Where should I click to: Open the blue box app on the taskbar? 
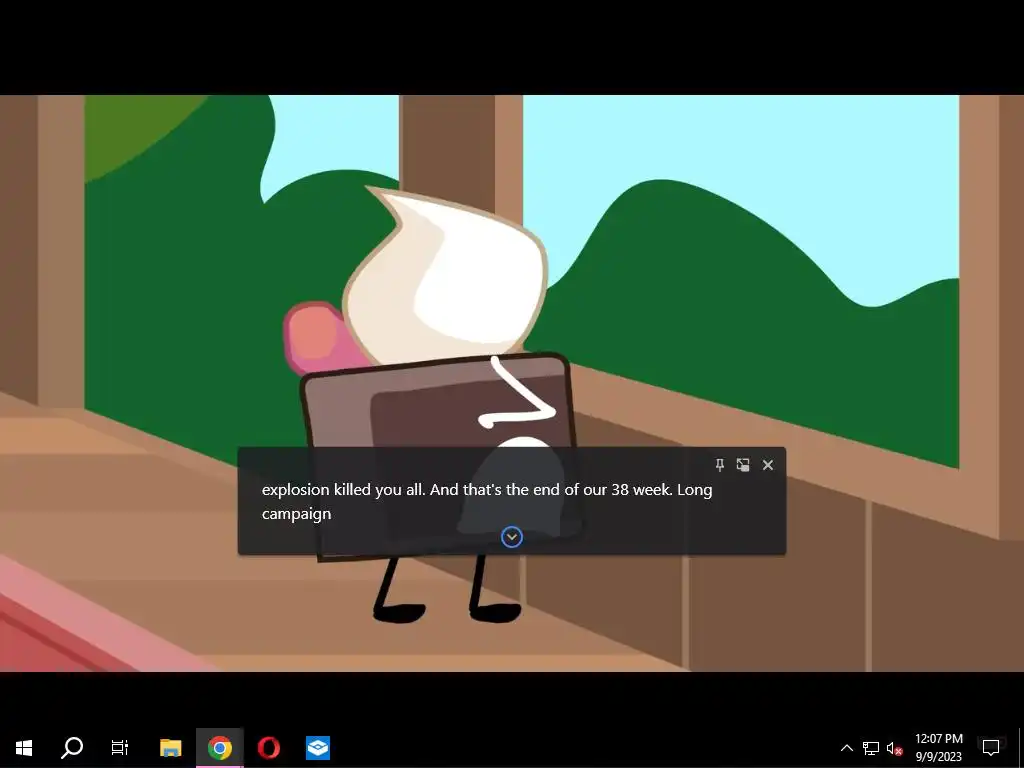pyautogui.click(x=318, y=748)
